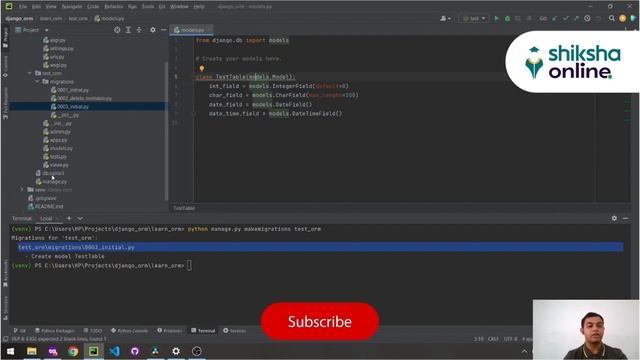Click the orange avatar icon in toolbar
Viewport: 640px width, 360px height.
(622, 18)
